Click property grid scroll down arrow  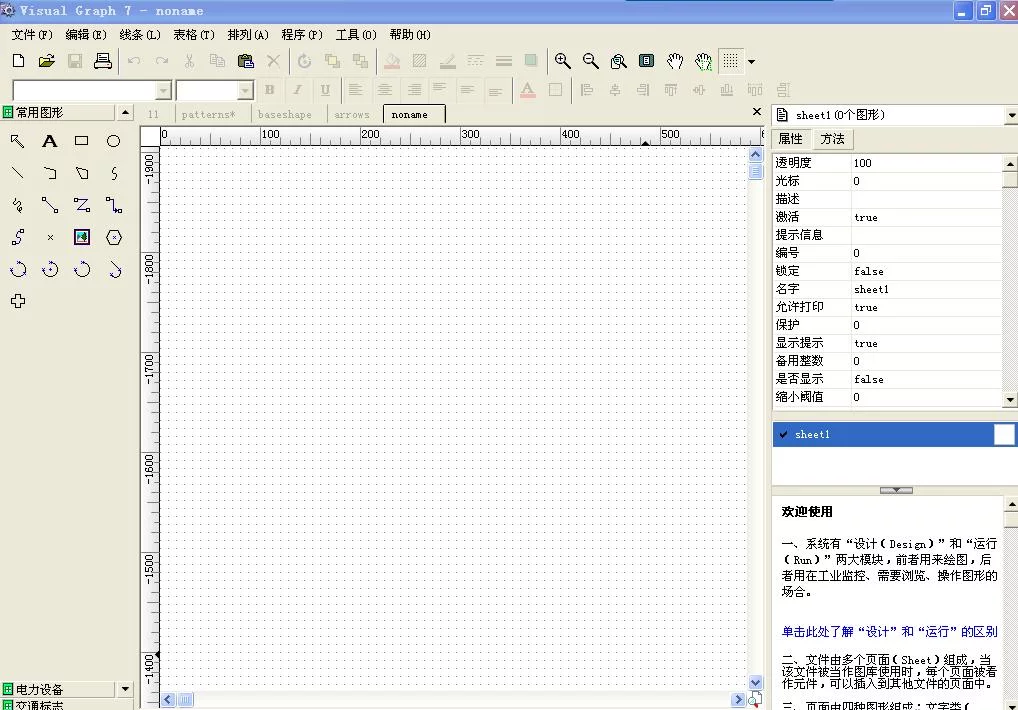(1010, 400)
